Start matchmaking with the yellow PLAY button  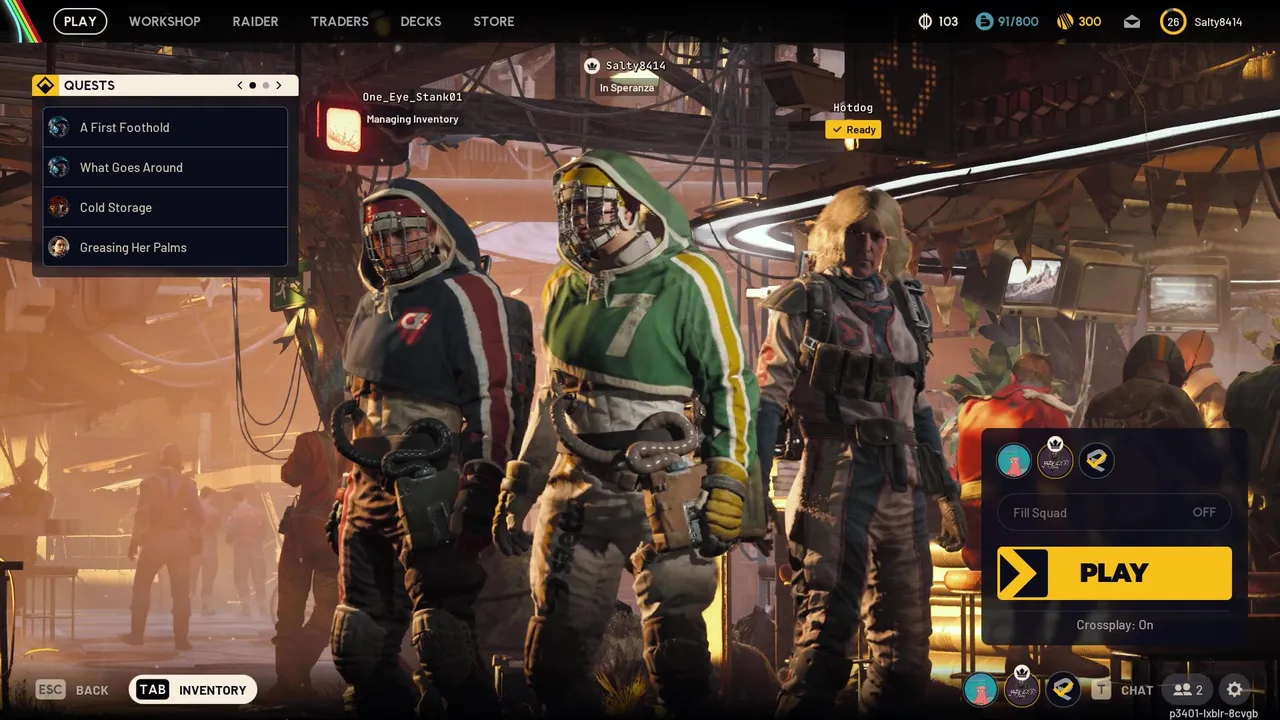pyautogui.click(x=1114, y=573)
